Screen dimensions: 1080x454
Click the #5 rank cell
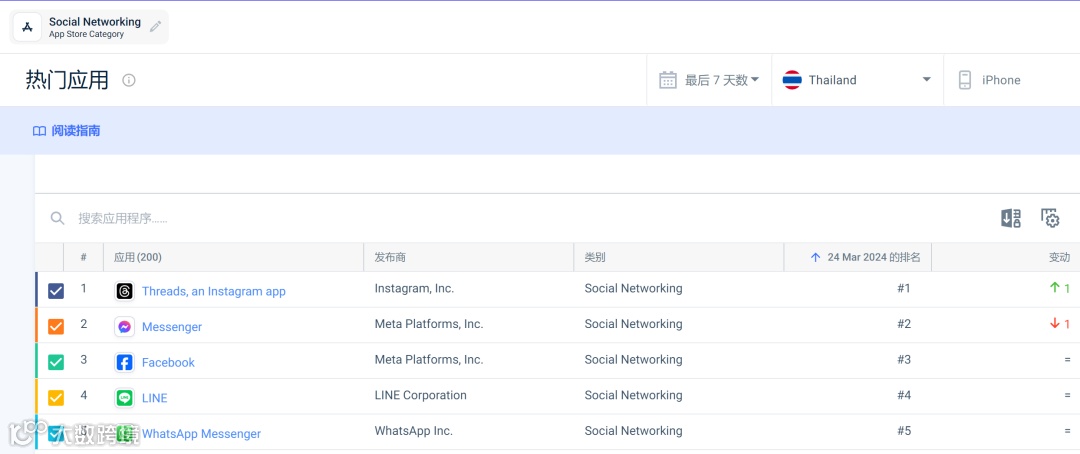[x=904, y=431]
